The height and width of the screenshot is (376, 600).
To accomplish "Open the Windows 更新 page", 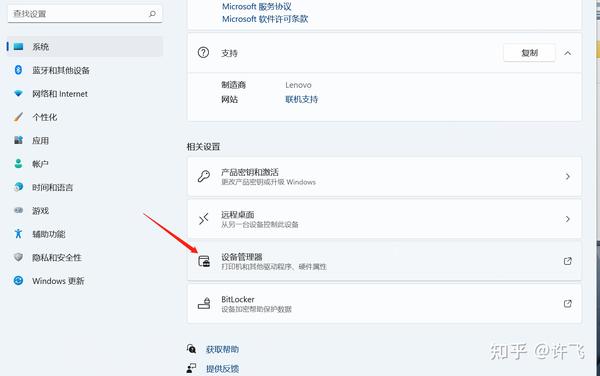I will pyautogui.click(x=85, y=280).
